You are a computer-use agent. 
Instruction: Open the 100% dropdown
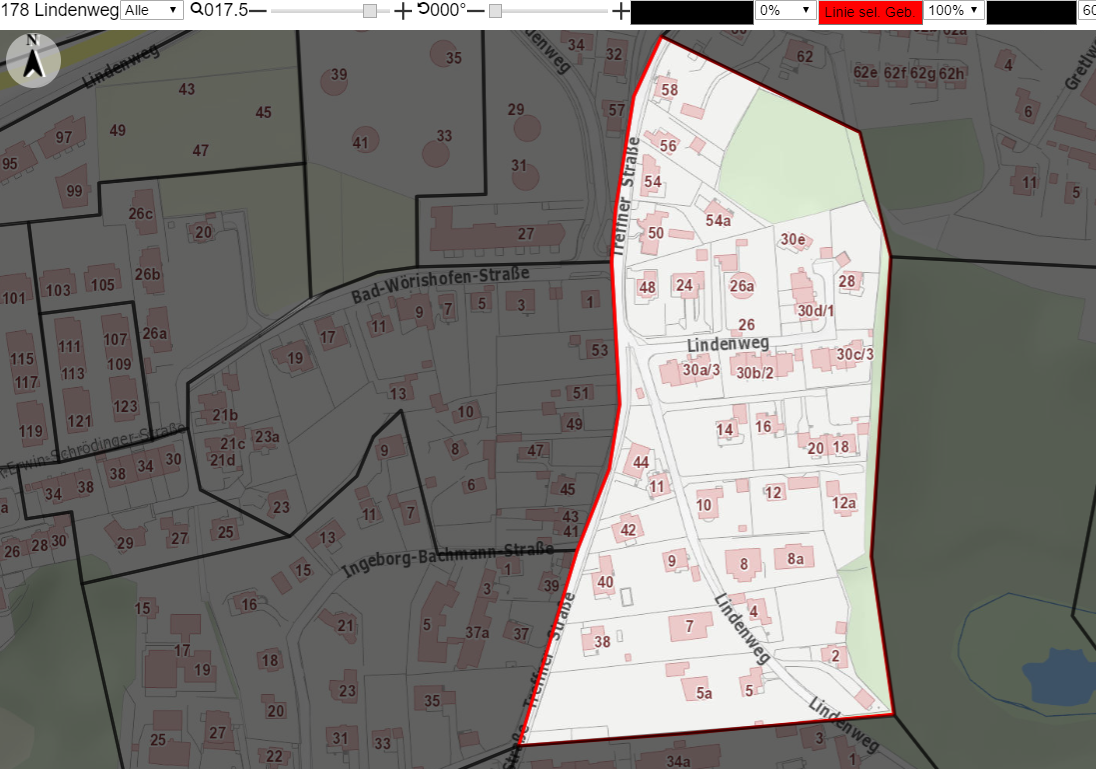click(953, 10)
